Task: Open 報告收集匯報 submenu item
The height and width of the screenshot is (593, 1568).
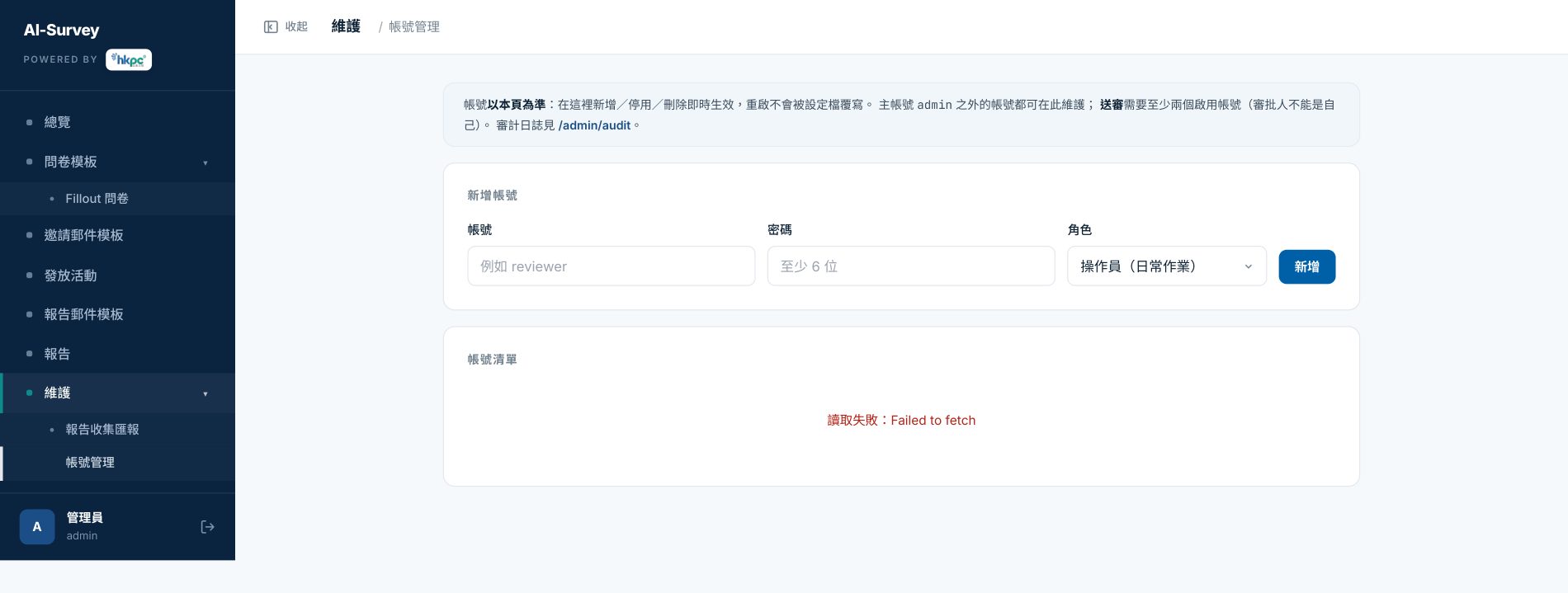Action: pyautogui.click(x=117, y=430)
